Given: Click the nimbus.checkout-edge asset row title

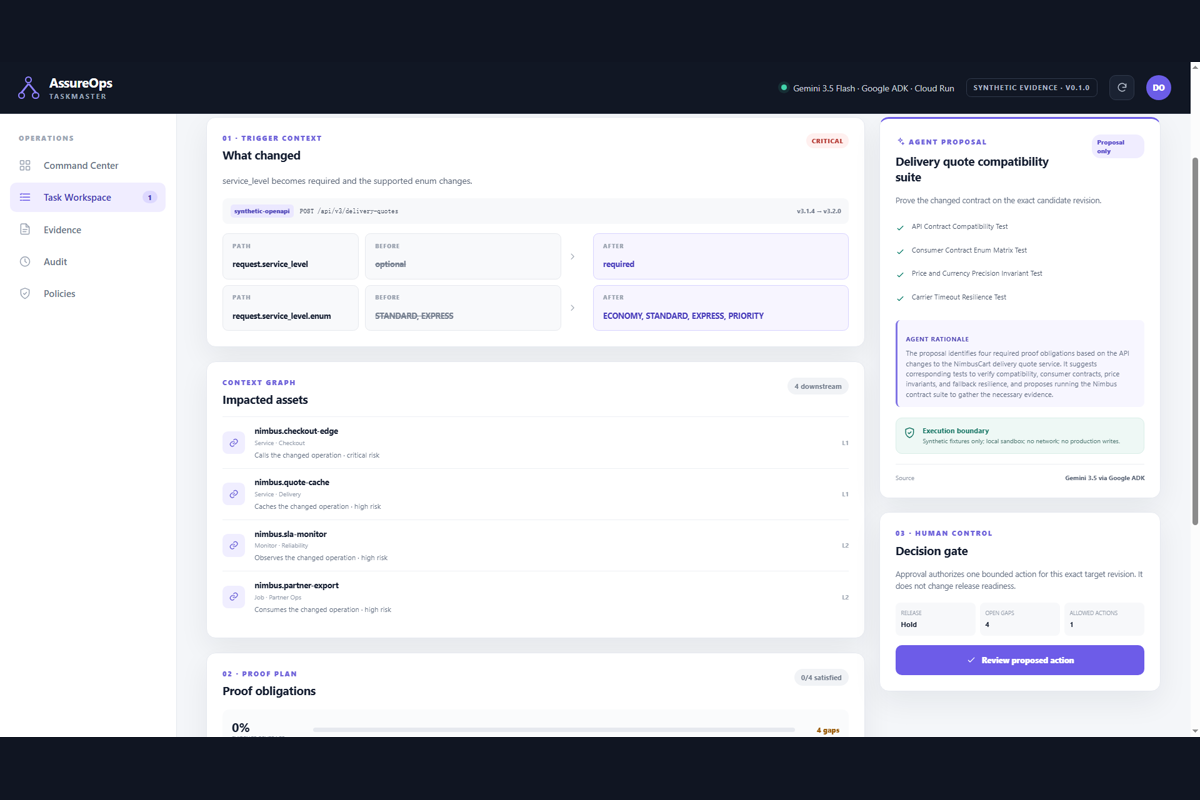Looking at the screenshot, I should (296, 431).
